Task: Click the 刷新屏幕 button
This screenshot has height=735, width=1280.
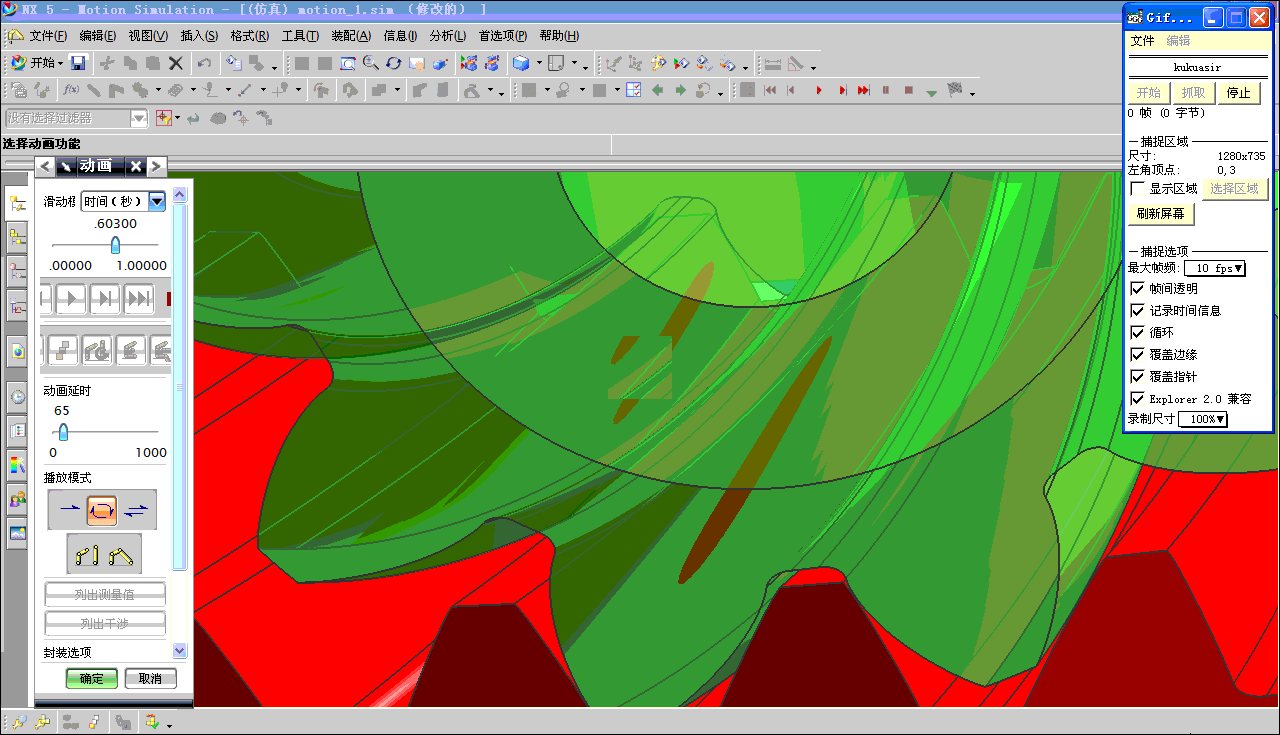Action: pos(1161,214)
